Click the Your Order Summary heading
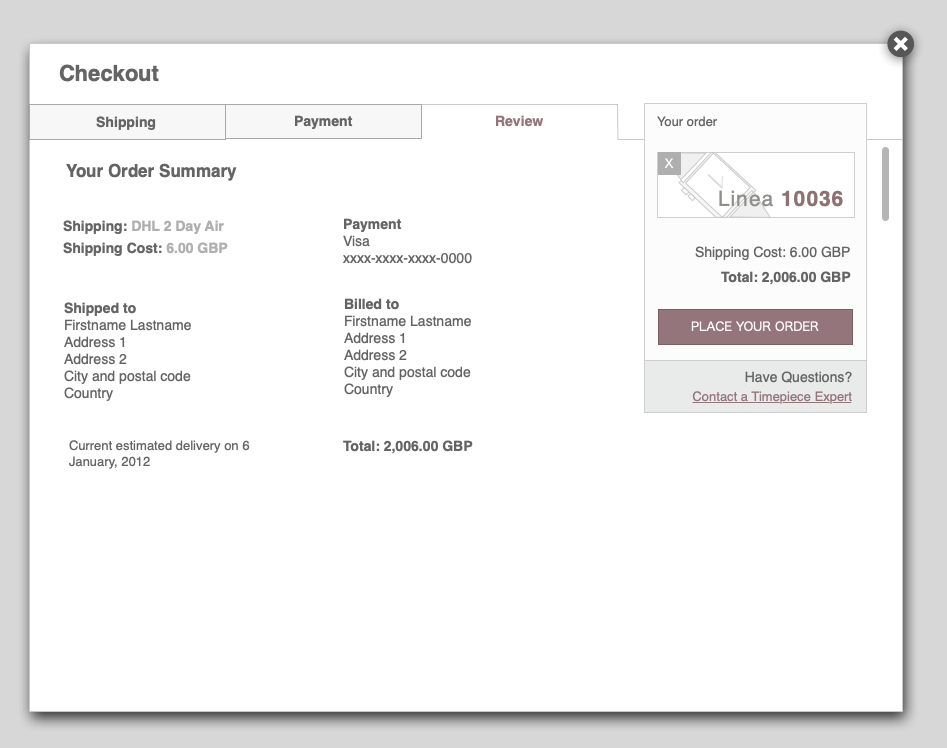Viewport: 947px width, 748px height. [x=150, y=171]
